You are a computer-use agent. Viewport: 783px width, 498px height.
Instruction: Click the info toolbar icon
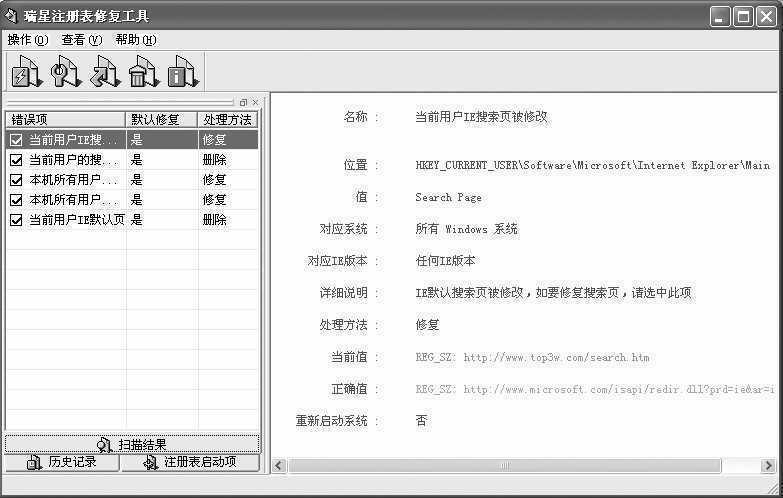tap(182, 72)
